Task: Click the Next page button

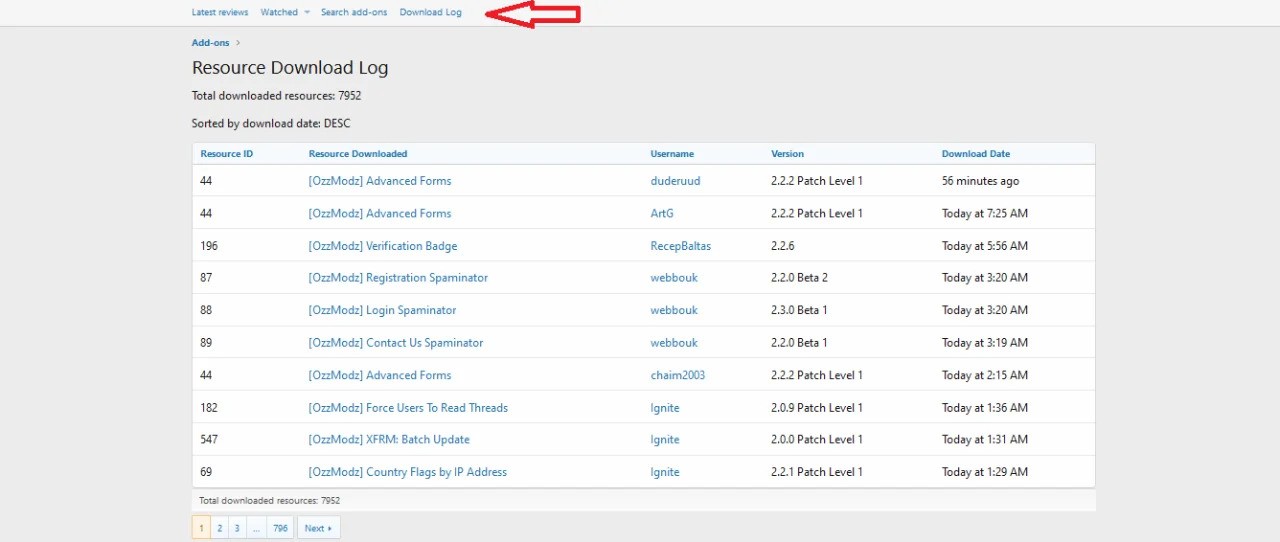Action: coord(318,528)
